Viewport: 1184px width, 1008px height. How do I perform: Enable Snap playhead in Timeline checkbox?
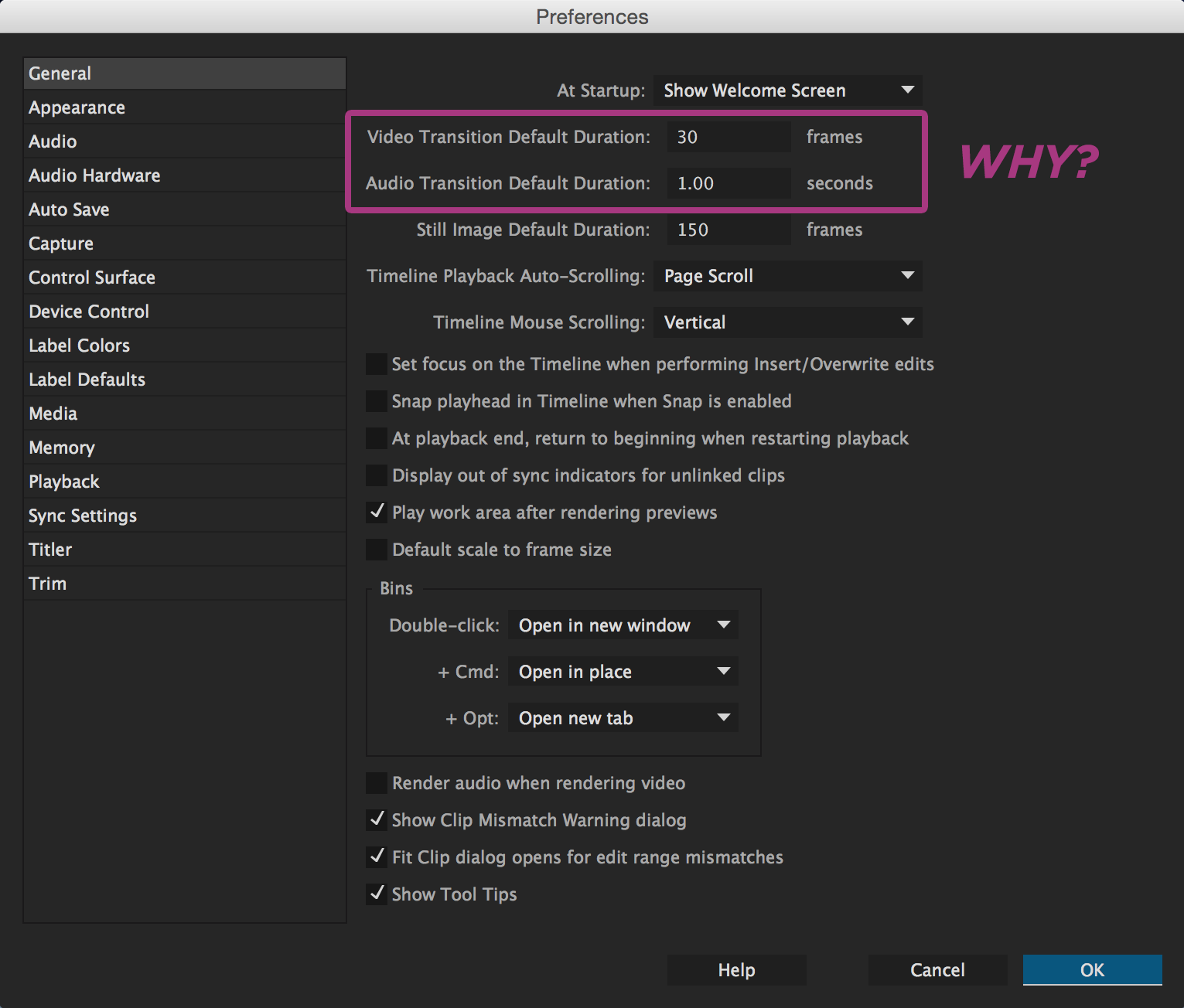pyautogui.click(x=377, y=401)
